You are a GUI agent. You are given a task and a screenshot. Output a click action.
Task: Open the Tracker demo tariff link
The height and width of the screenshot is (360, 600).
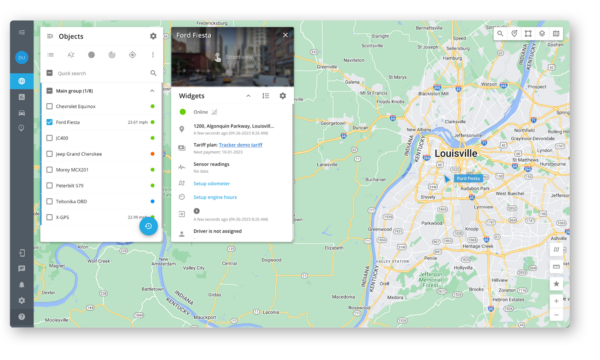(241, 145)
